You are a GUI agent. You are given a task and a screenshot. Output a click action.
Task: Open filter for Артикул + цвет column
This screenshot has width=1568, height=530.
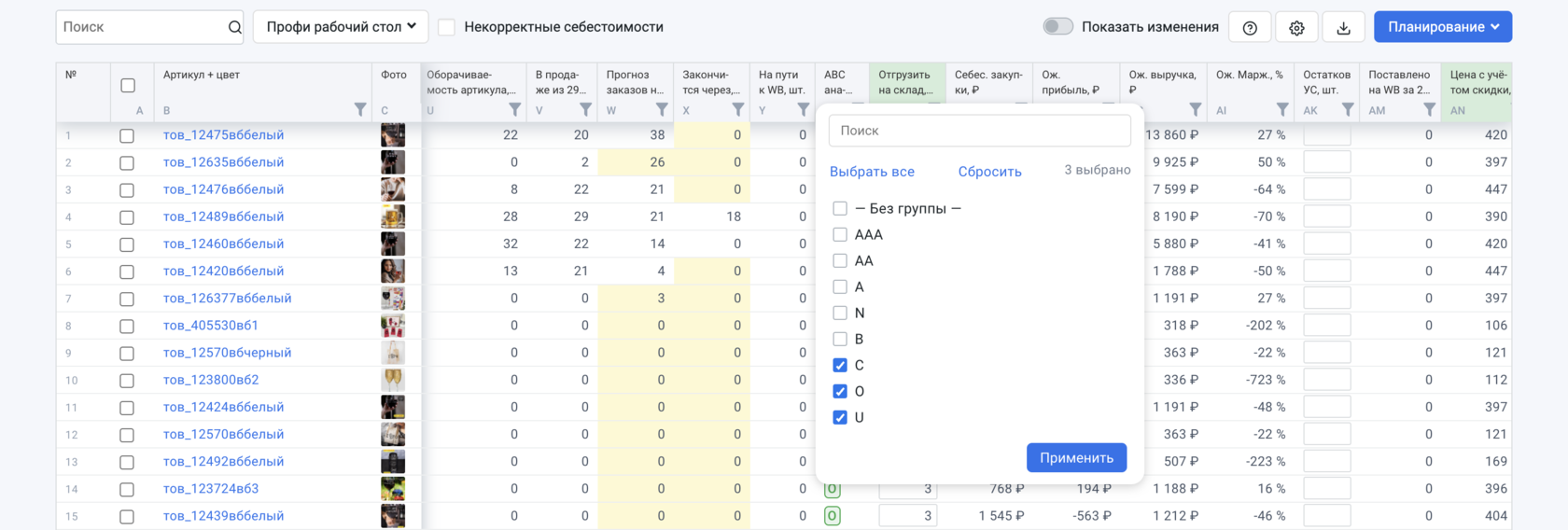click(360, 110)
